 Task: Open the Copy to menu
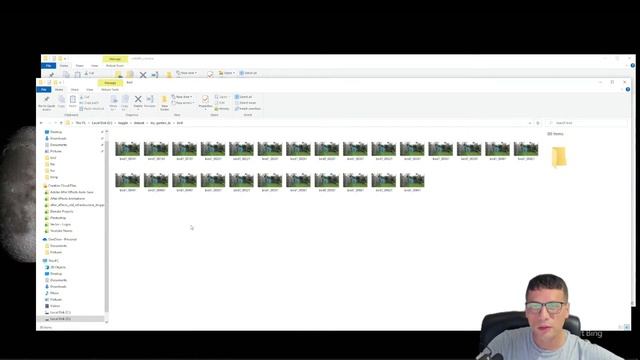pos(125,102)
